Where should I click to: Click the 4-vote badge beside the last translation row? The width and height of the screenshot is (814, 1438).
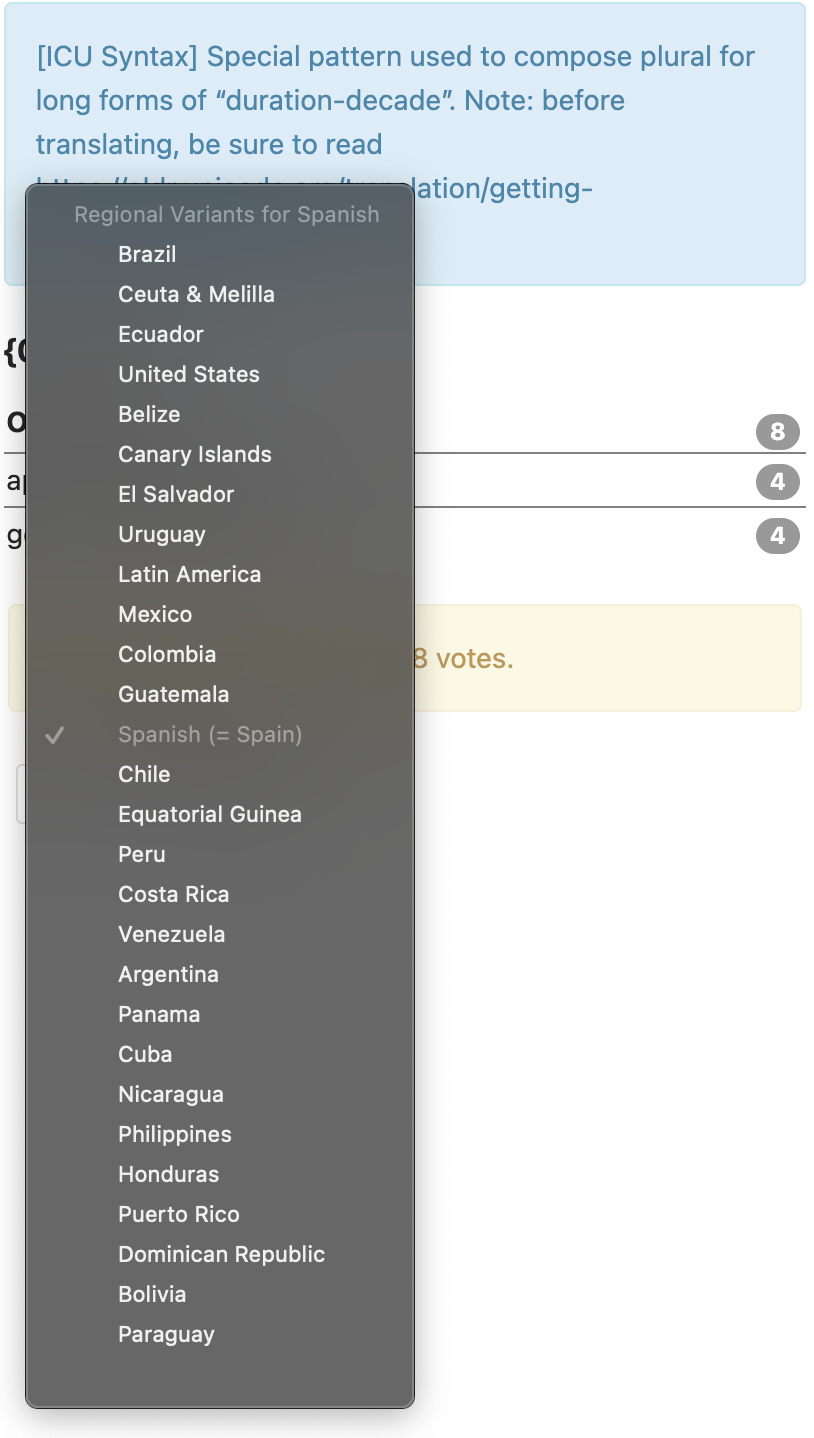(778, 536)
